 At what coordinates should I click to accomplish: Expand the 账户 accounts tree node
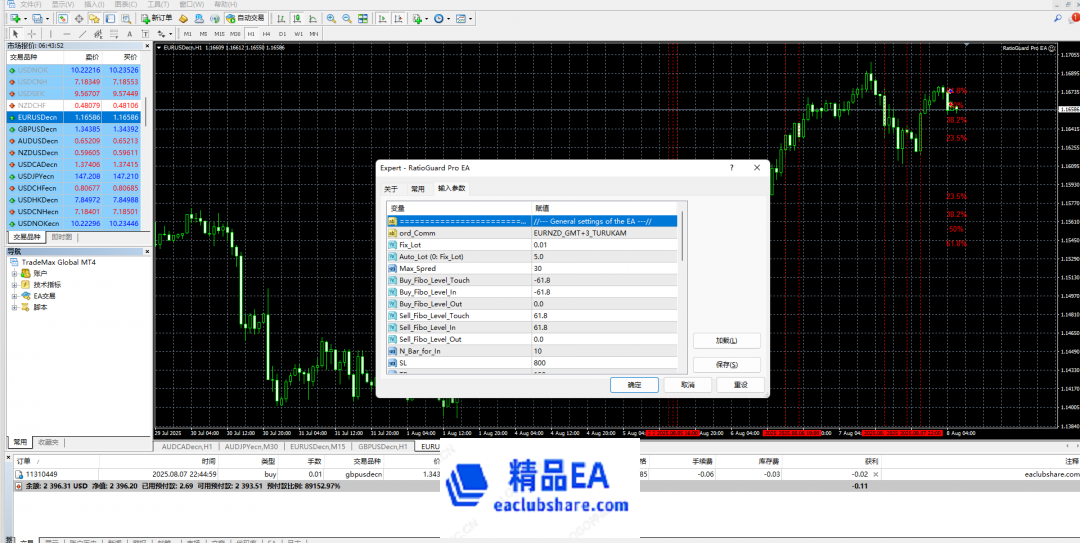click(15, 272)
